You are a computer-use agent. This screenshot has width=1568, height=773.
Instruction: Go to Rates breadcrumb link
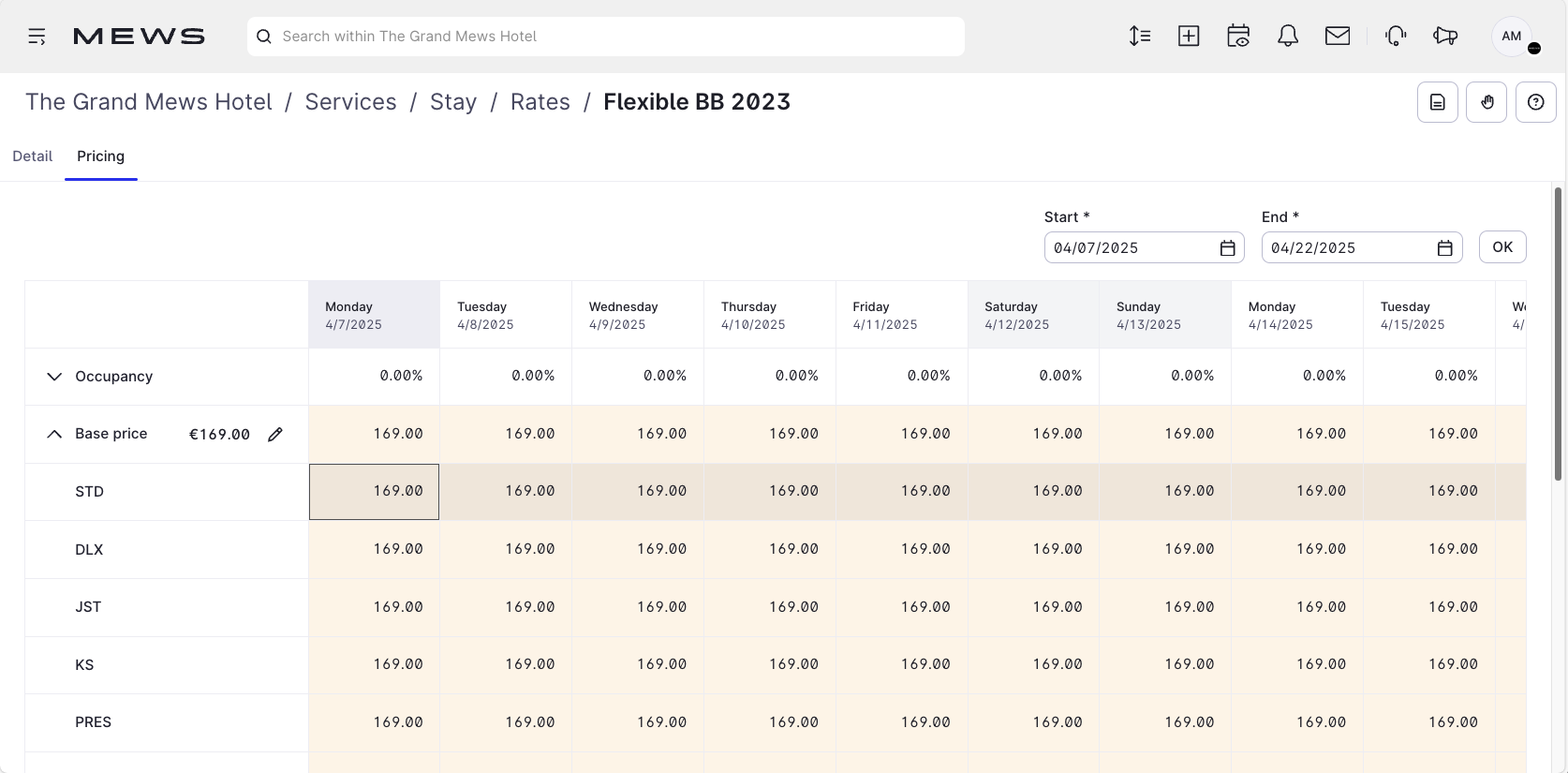coord(540,102)
